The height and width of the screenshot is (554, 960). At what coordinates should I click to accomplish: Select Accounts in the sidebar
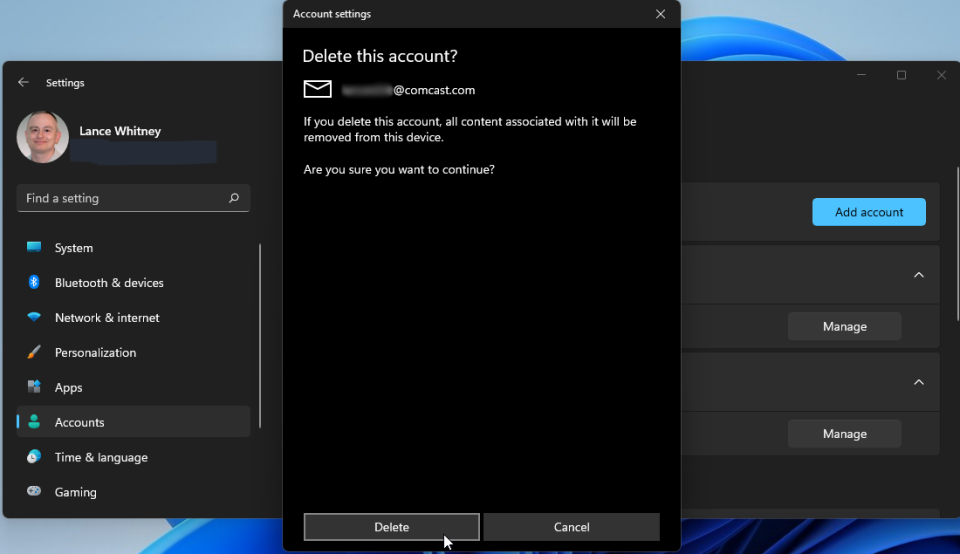(133, 422)
